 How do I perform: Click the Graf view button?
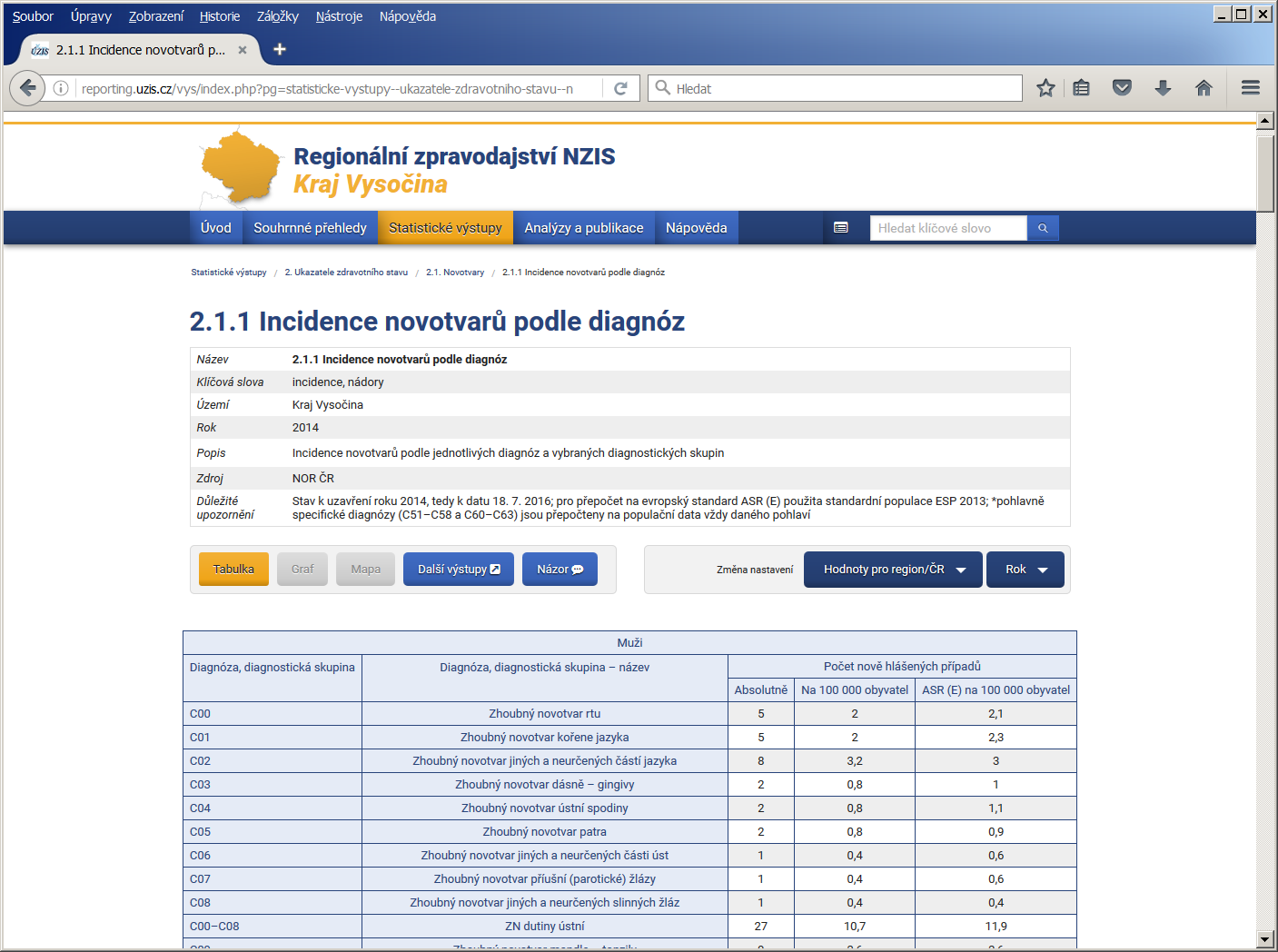[302, 570]
